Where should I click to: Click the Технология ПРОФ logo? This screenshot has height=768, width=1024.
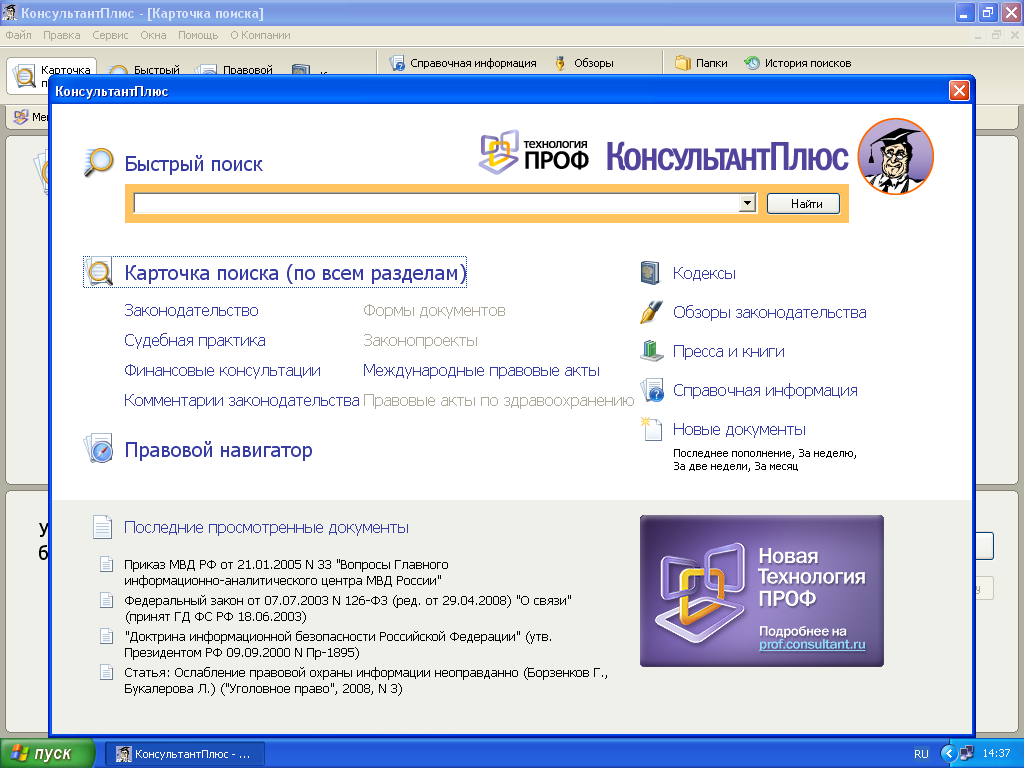click(534, 153)
